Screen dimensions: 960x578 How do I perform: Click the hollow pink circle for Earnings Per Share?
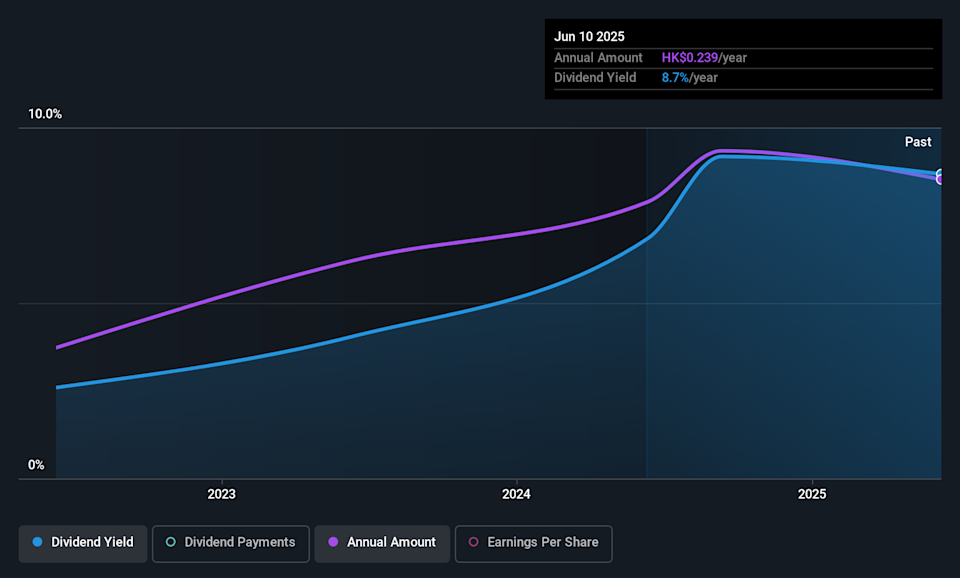pos(474,542)
